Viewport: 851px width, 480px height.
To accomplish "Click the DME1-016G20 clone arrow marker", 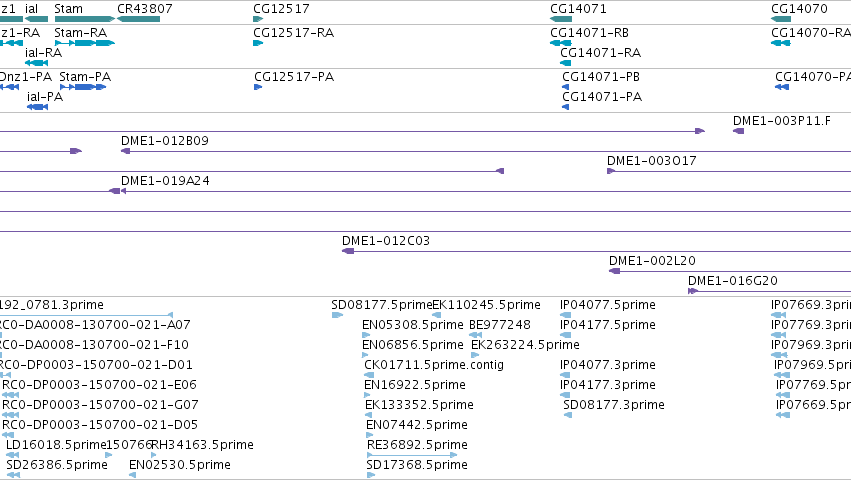I will pos(693,291).
